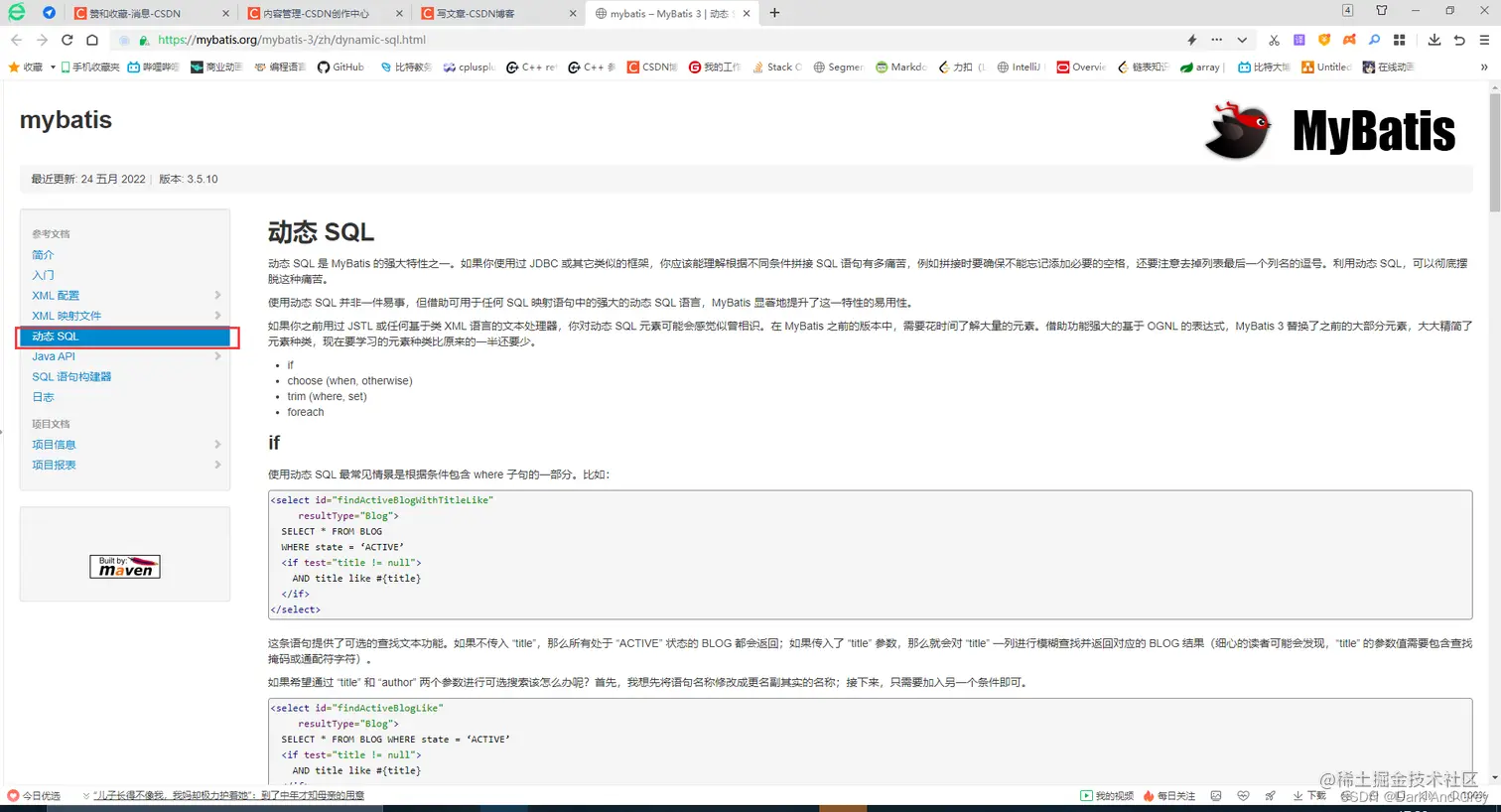
Task: Open the extensions grid icon
Action: coord(1400,40)
